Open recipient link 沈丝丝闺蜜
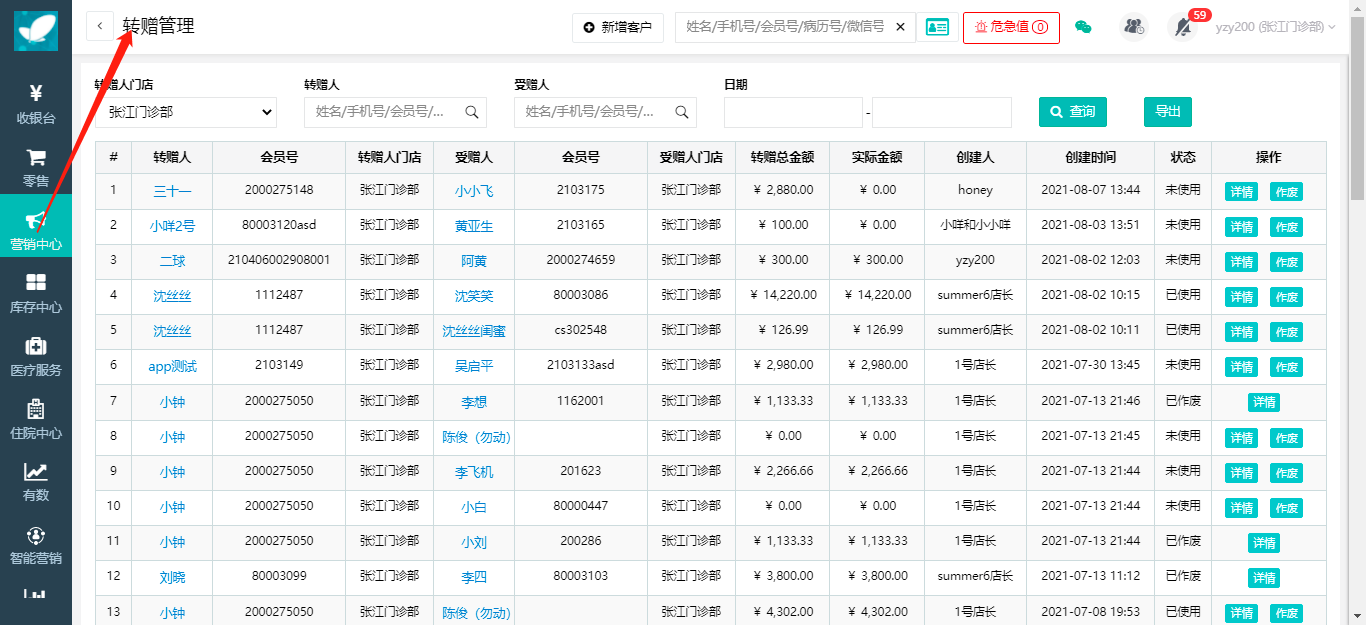 pyautogui.click(x=474, y=331)
